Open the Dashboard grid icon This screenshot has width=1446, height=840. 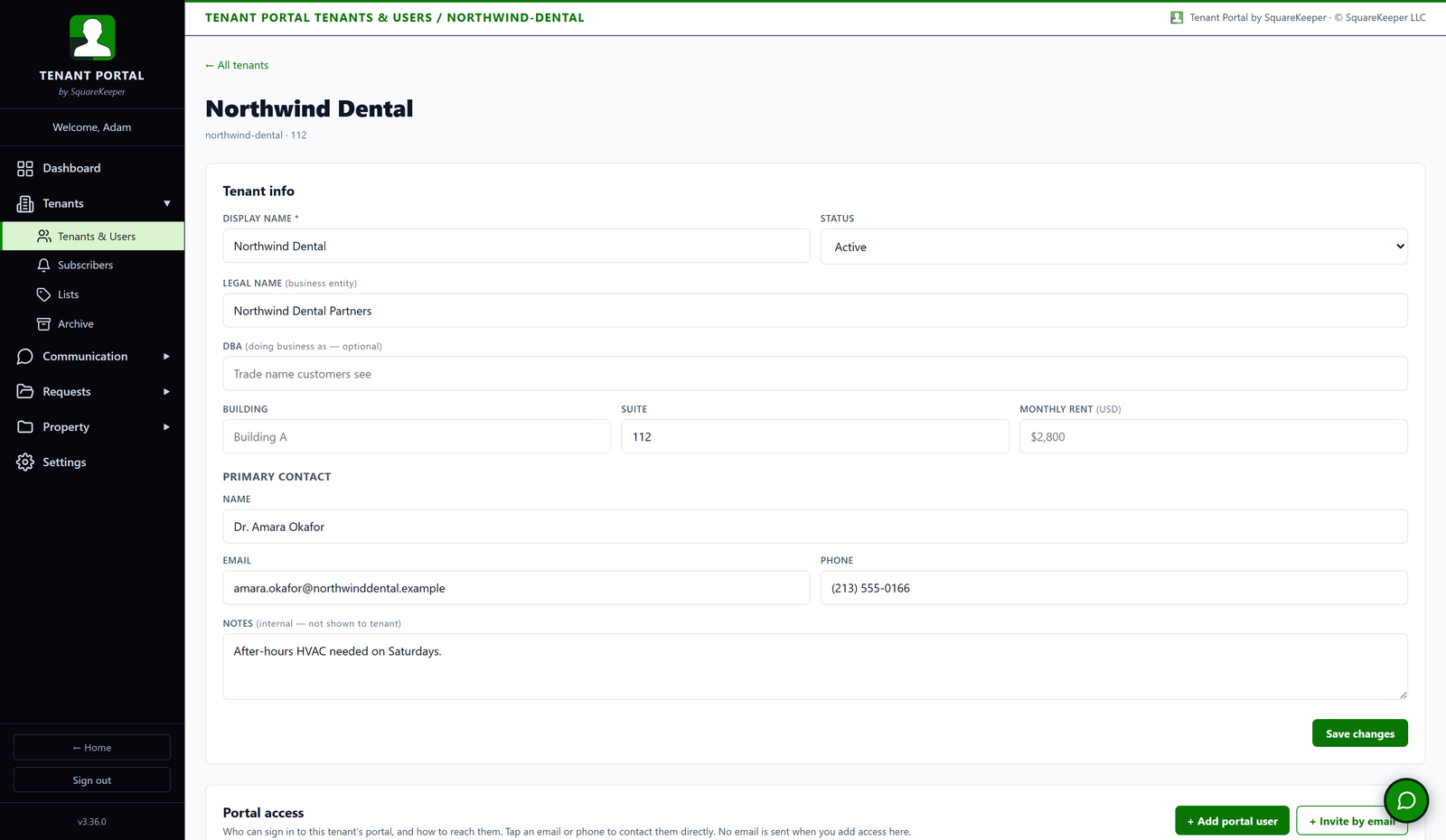25,169
